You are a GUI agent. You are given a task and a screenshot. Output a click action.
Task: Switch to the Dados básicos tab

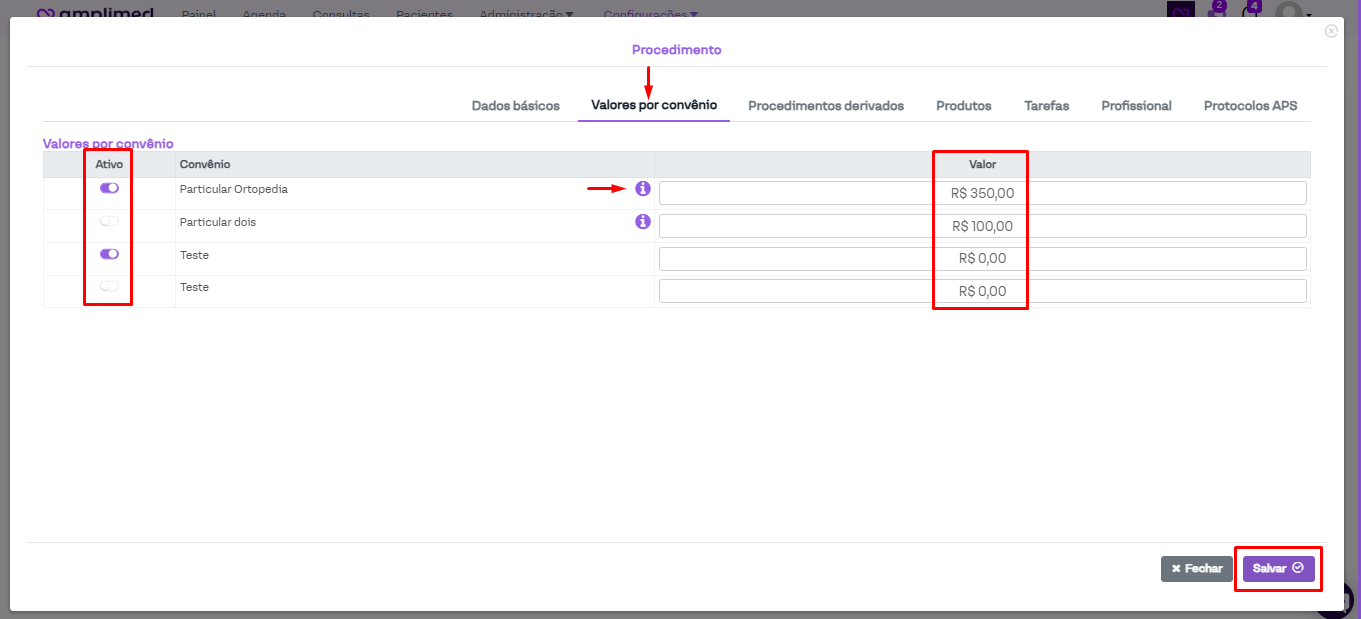515,106
